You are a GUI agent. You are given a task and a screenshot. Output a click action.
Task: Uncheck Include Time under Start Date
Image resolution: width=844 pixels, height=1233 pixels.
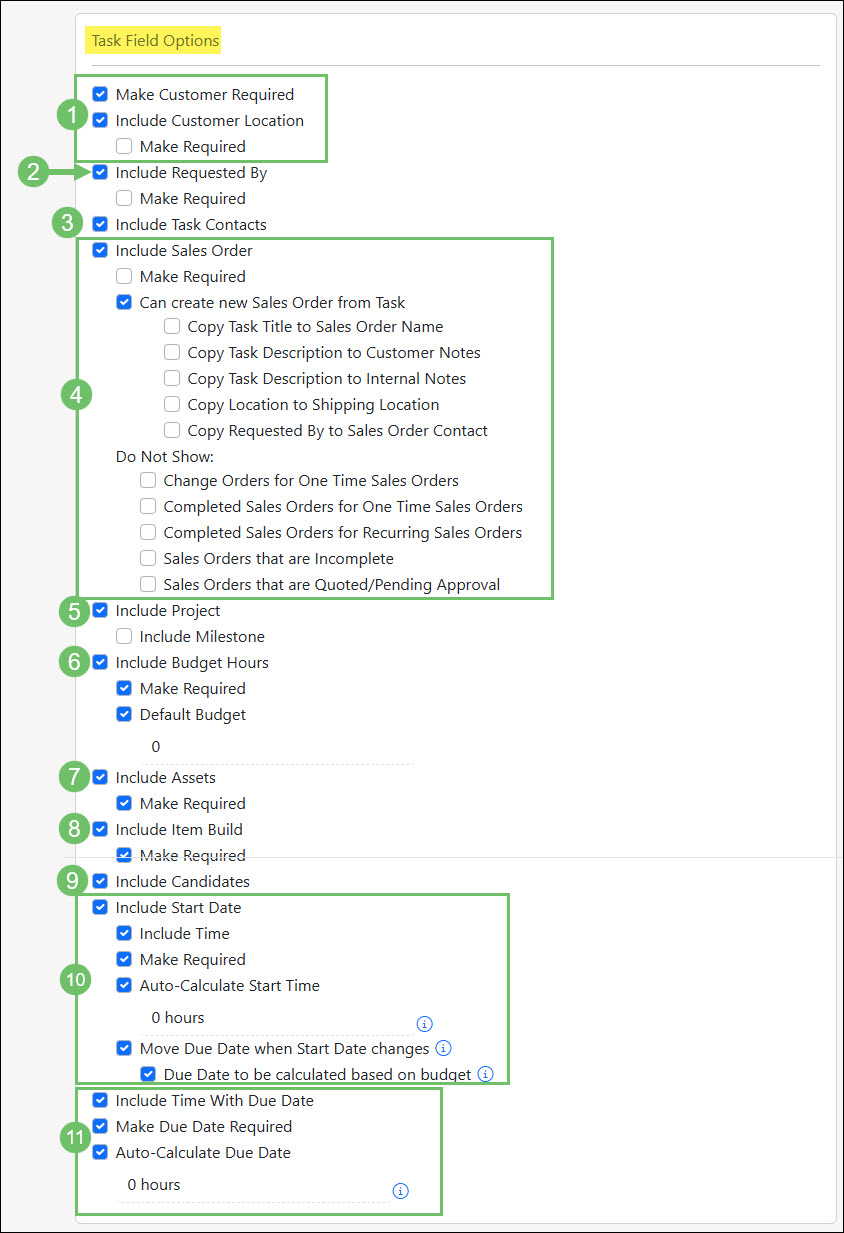(x=124, y=933)
